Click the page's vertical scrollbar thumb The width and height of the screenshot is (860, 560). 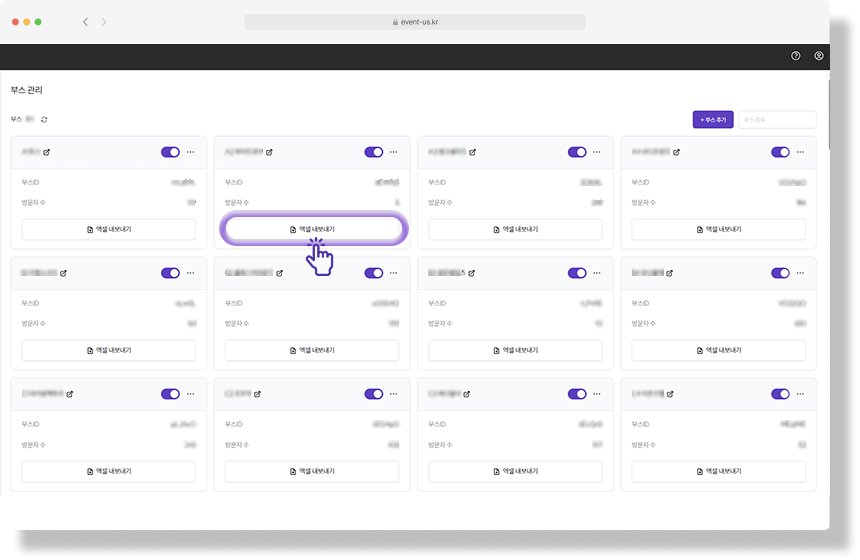click(x=828, y=114)
